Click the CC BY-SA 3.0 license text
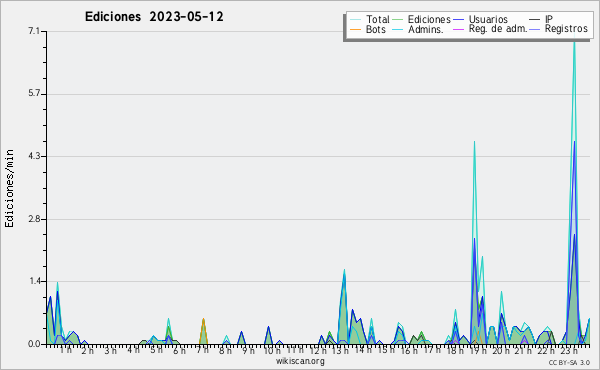 pos(569,362)
